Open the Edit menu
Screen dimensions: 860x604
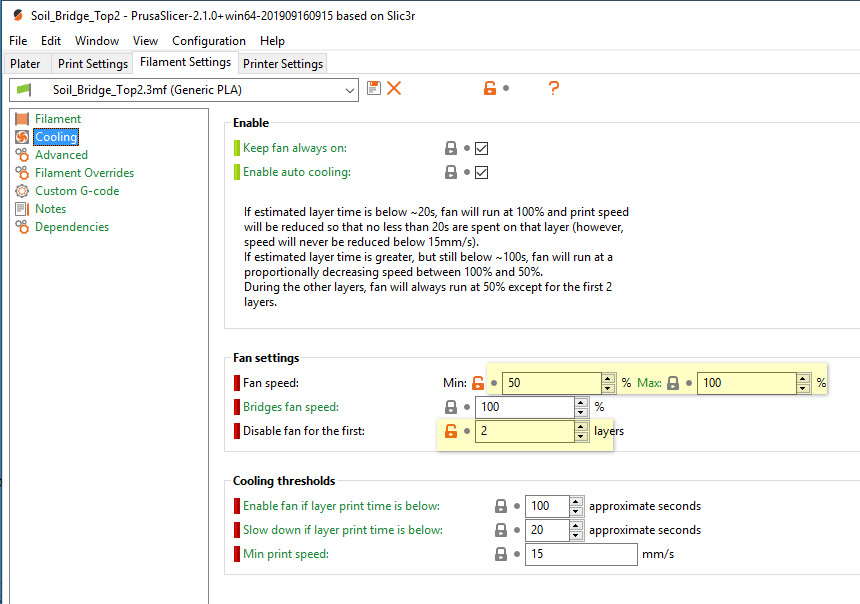click(50, 41)
